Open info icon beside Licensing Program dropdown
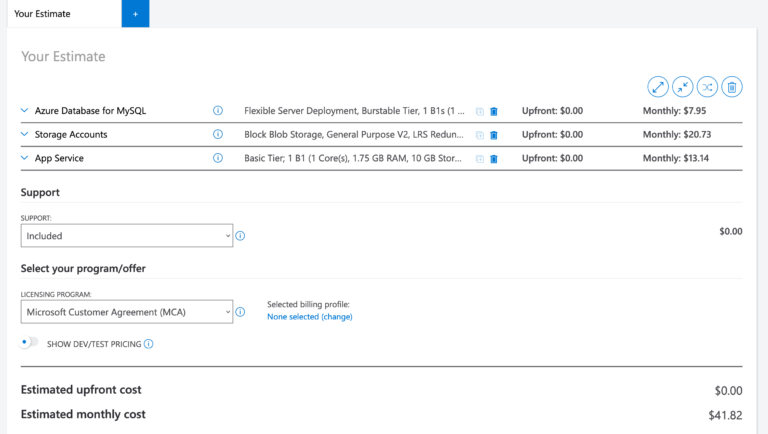768x434 pixels. [240, 312]
